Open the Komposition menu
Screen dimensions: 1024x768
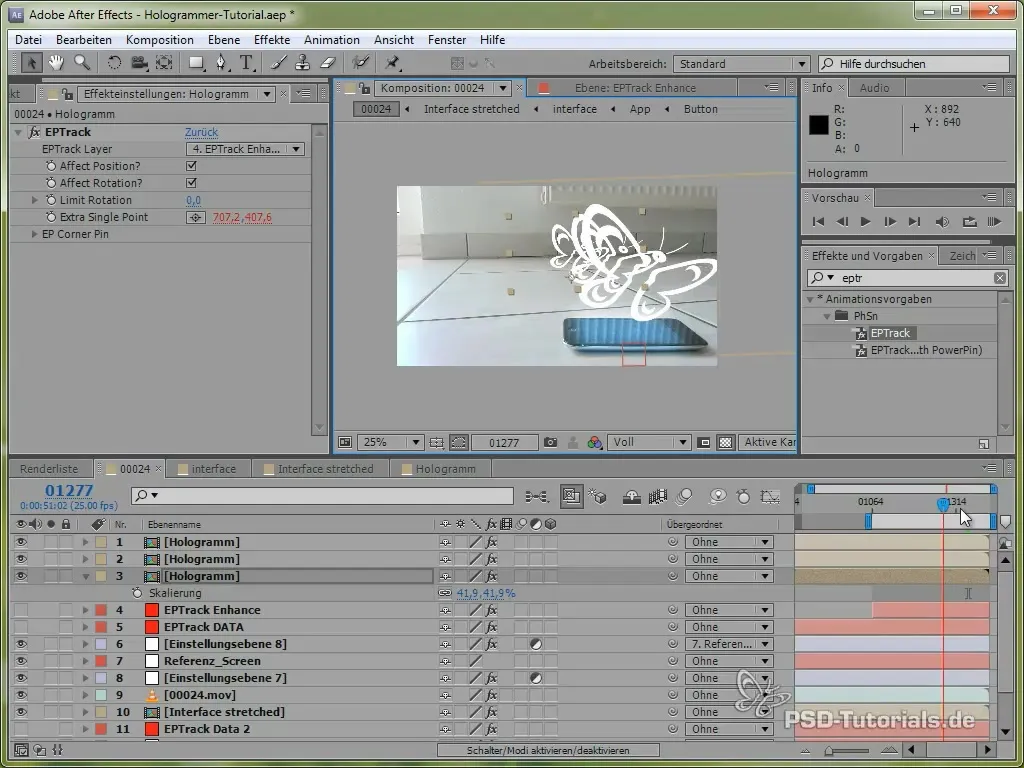point(159,40)
